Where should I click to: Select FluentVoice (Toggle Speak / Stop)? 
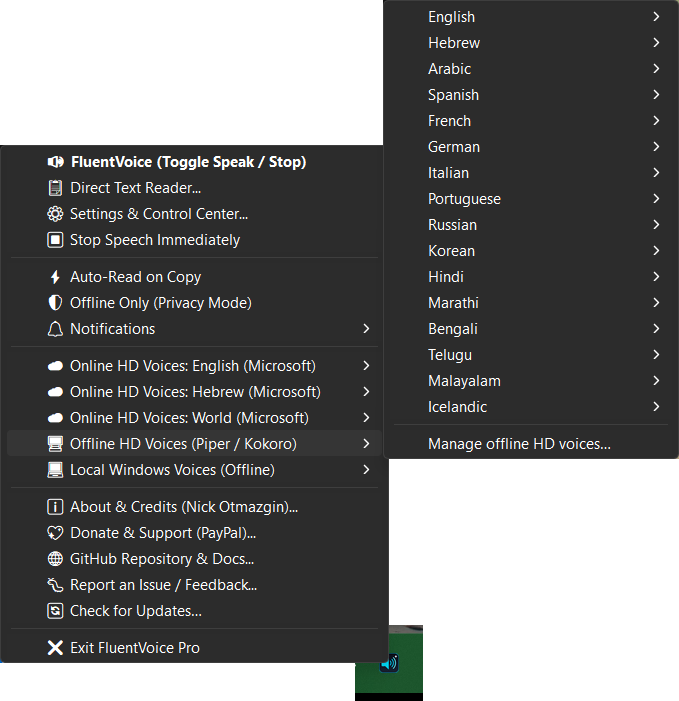[x=194, y=162]
